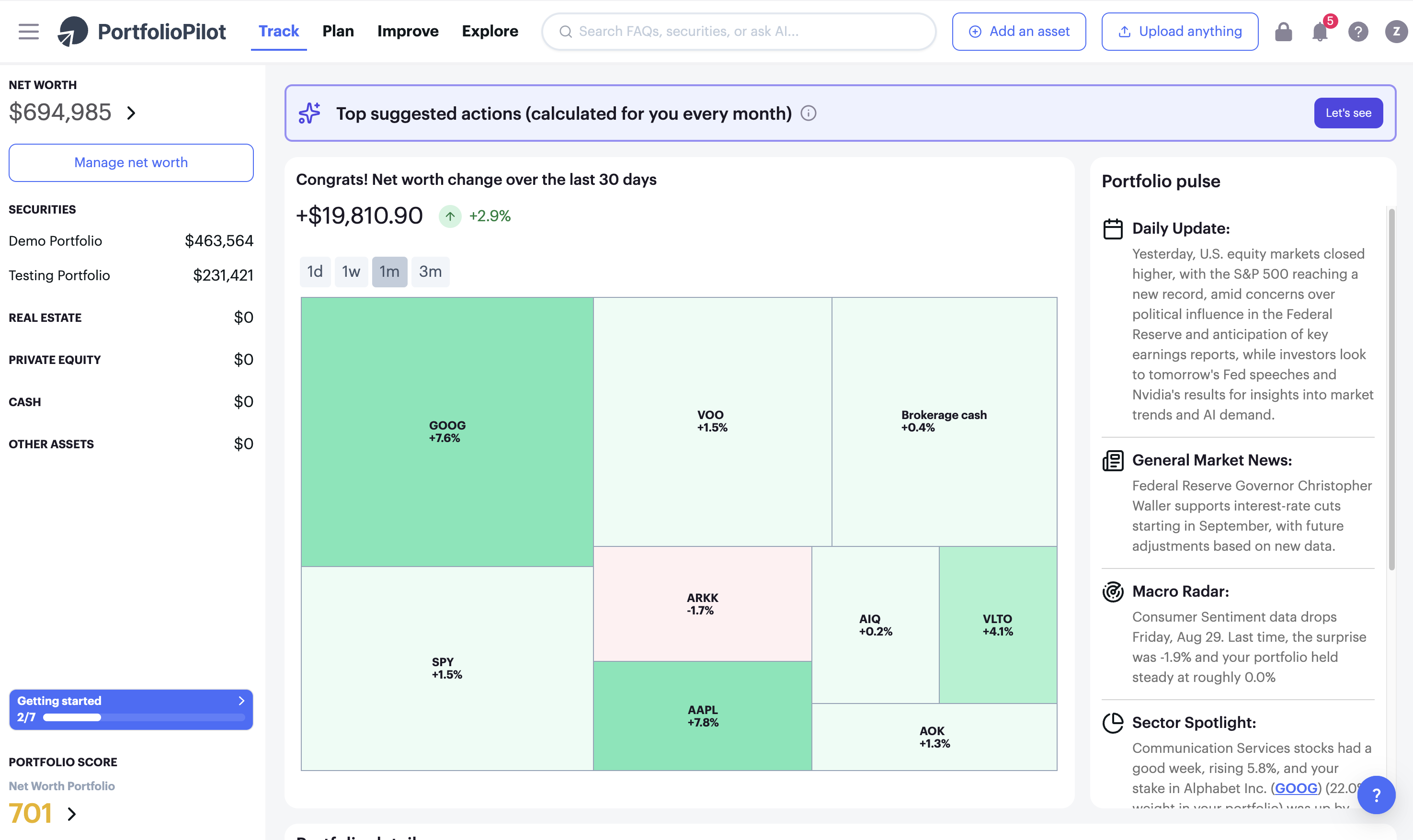Screen dimensions: 1413x840
Task: Click the Daily Update calendar icon
Action: point(1112,229)
